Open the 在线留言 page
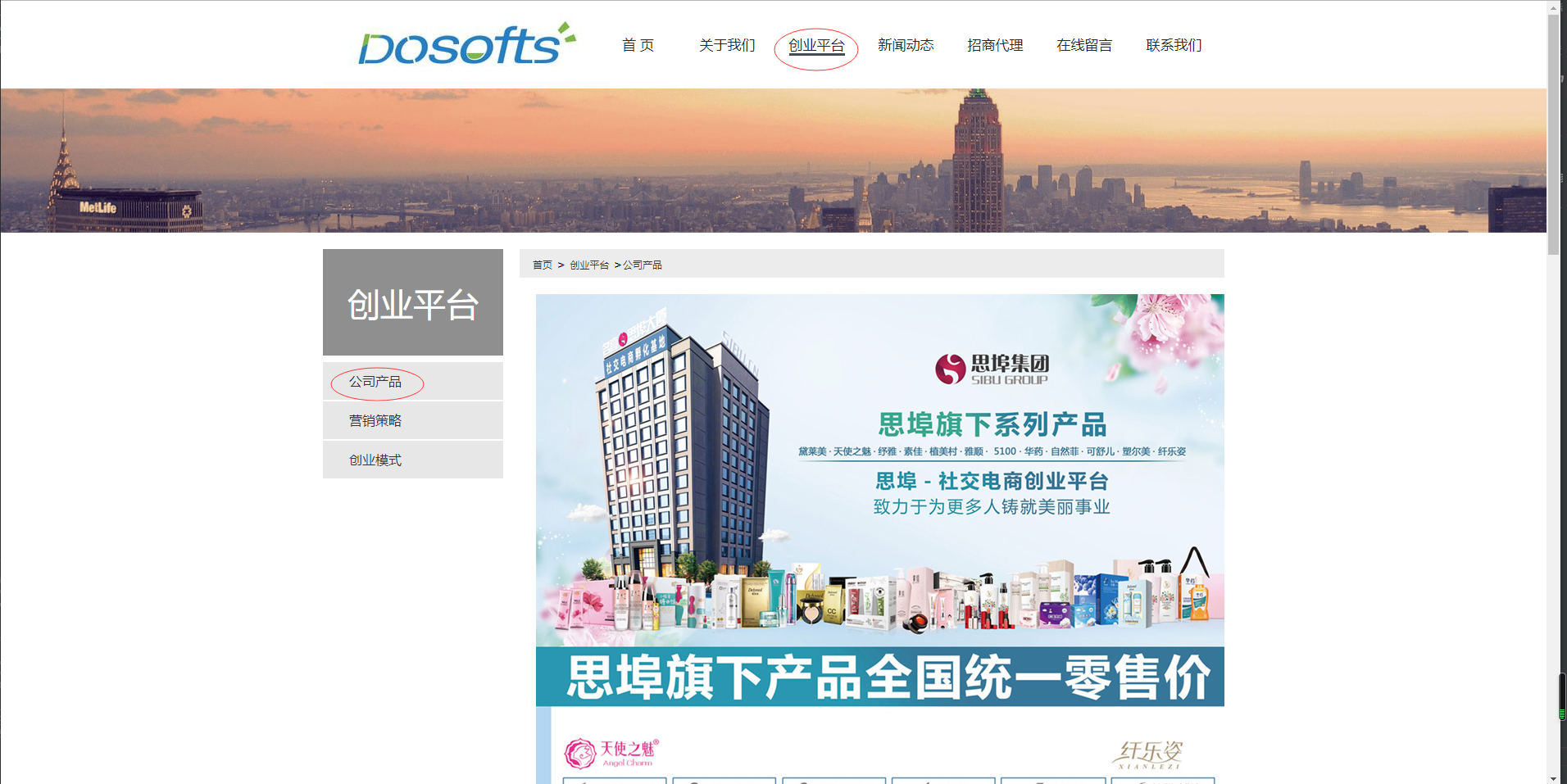The width and height of the screenshot is (1567, 784). point(1084,45)
